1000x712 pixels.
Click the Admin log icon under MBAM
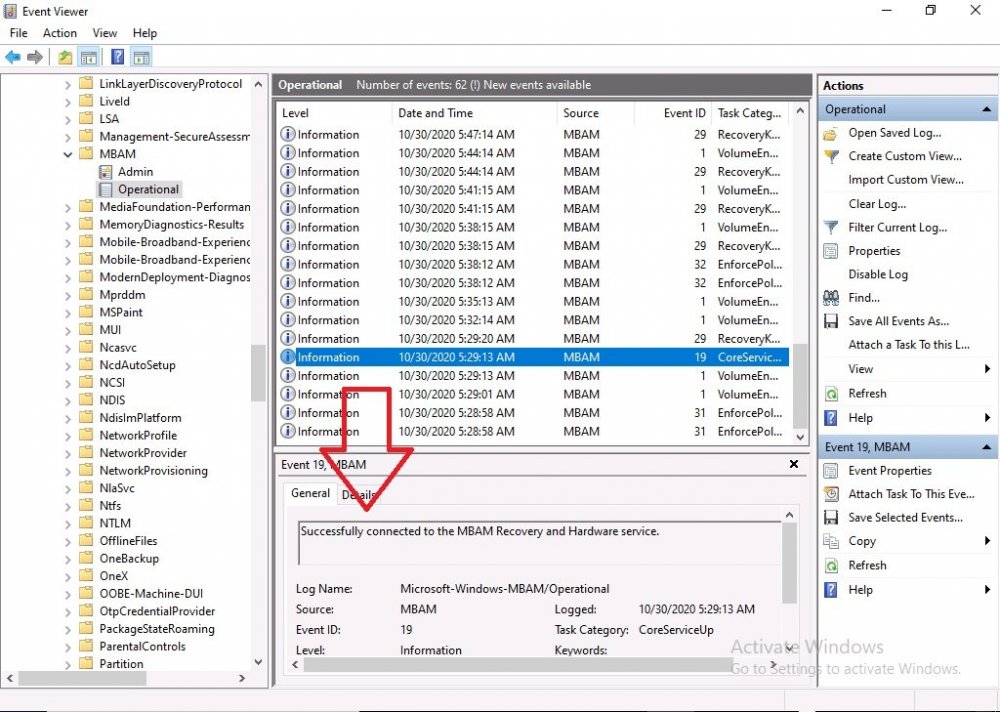click(x=106, y=172)
